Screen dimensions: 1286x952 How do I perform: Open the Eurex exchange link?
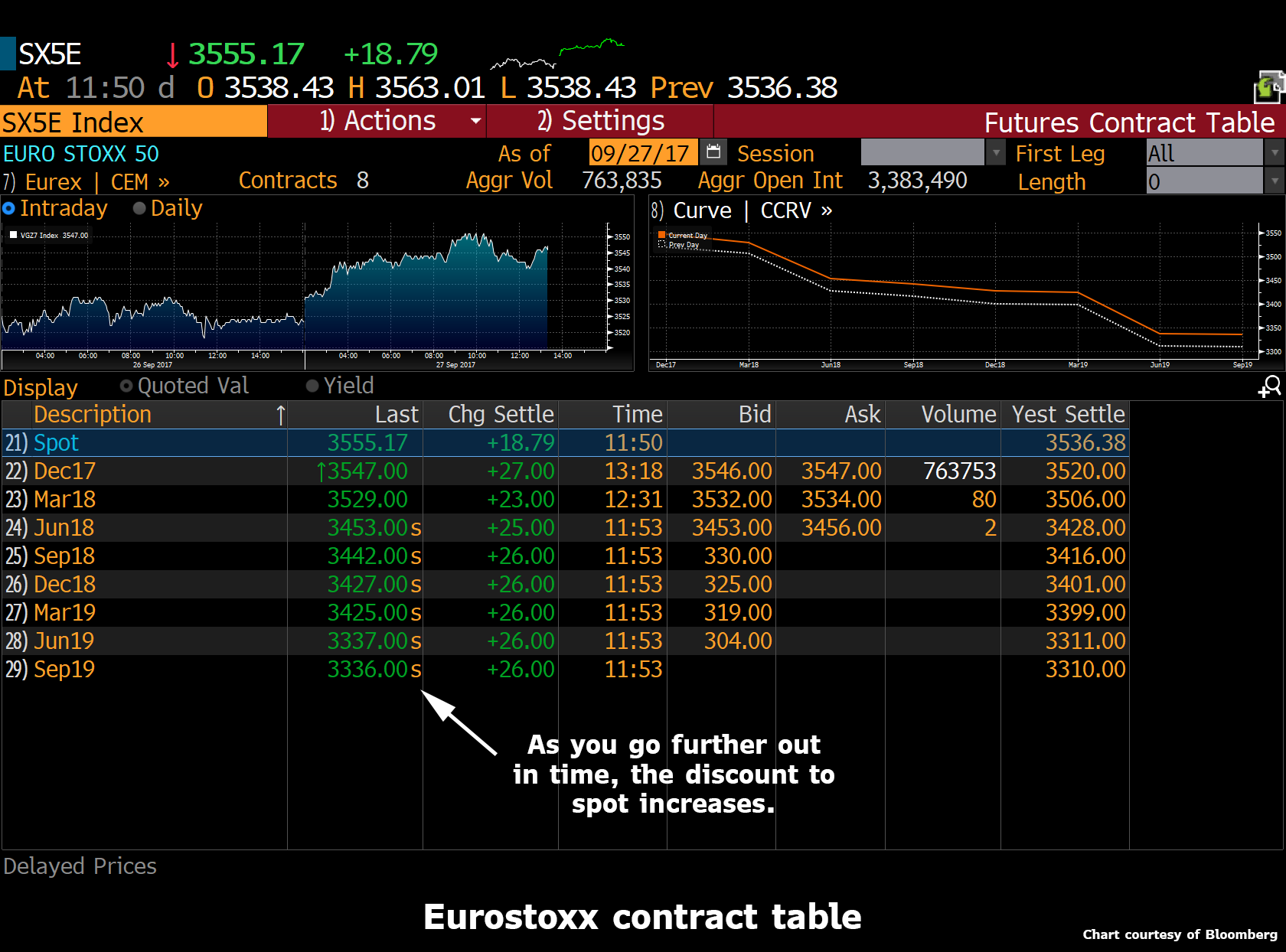coord(54,181)
